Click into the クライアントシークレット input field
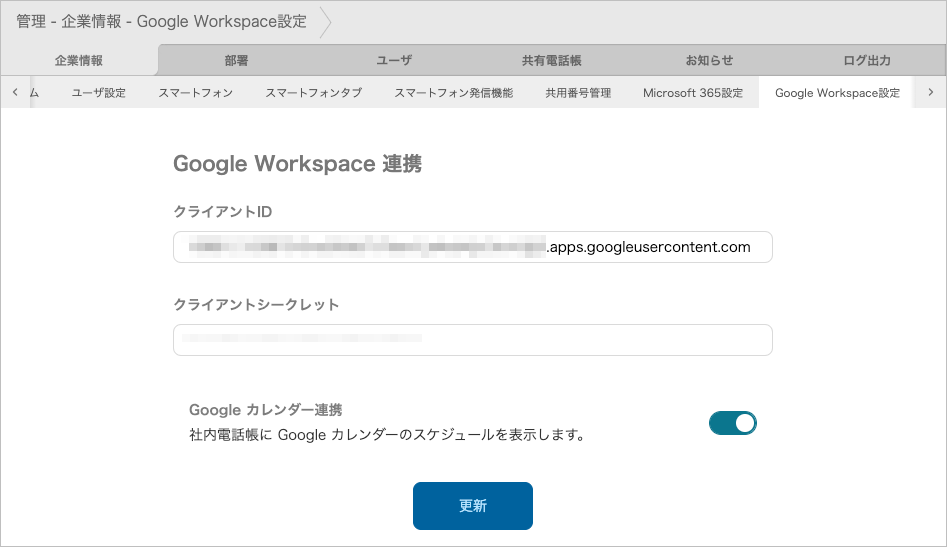Screen dimensions: 947x547 472,340
